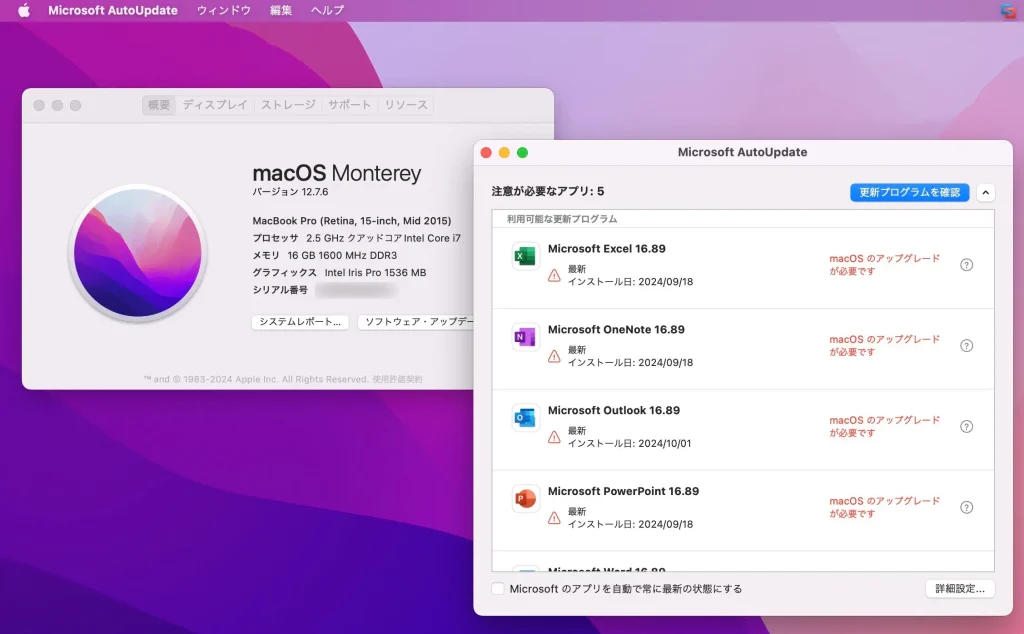Click the バージョン 12.7.6 text
The width and height of the screenshot is (1024, 634).
291,192
